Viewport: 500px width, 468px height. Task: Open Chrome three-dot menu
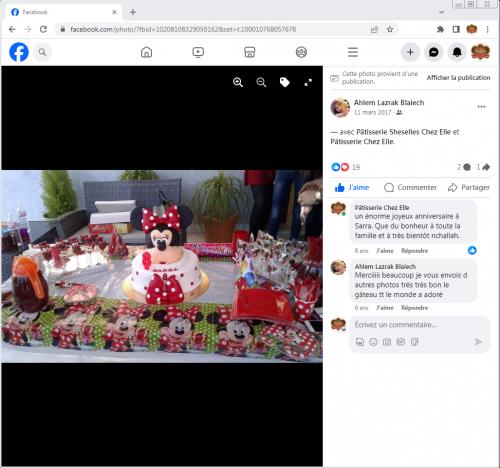tap(487, 29)
